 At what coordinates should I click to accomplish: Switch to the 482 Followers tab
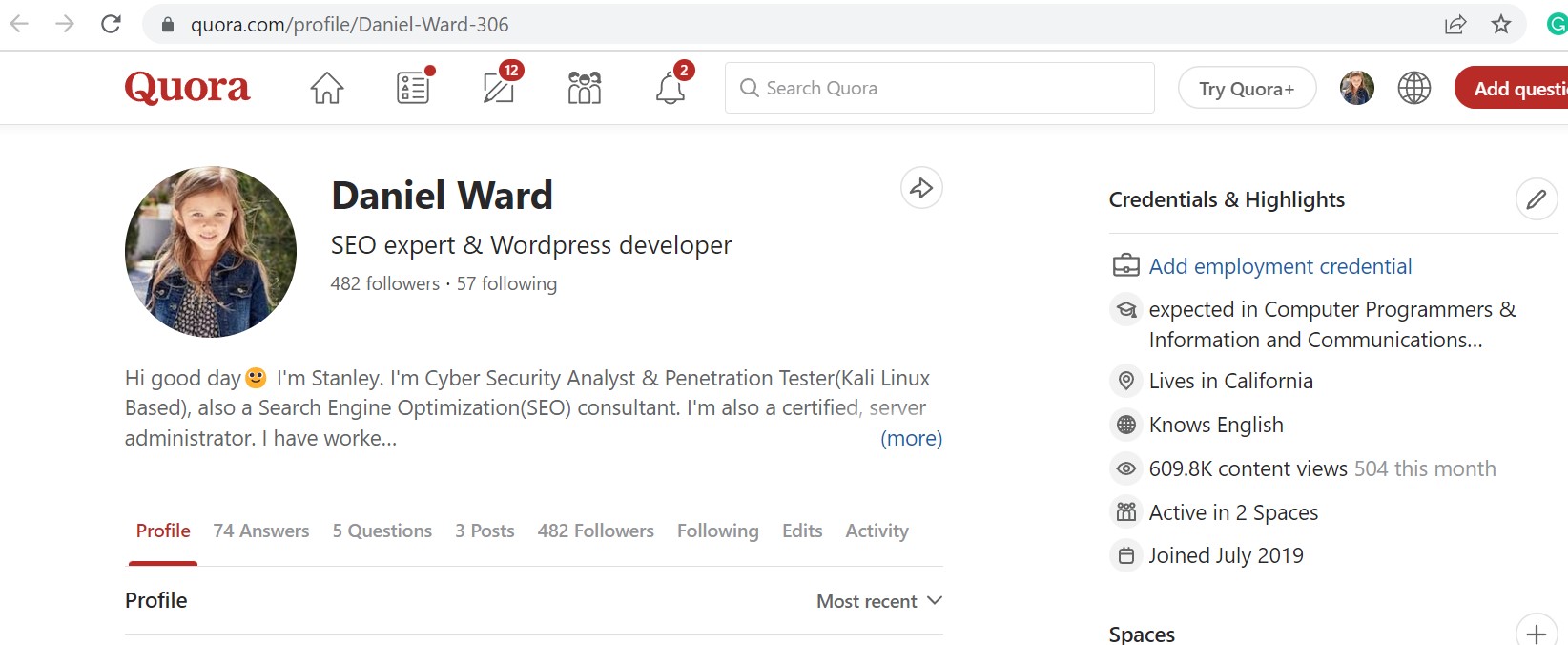[595, 531]
